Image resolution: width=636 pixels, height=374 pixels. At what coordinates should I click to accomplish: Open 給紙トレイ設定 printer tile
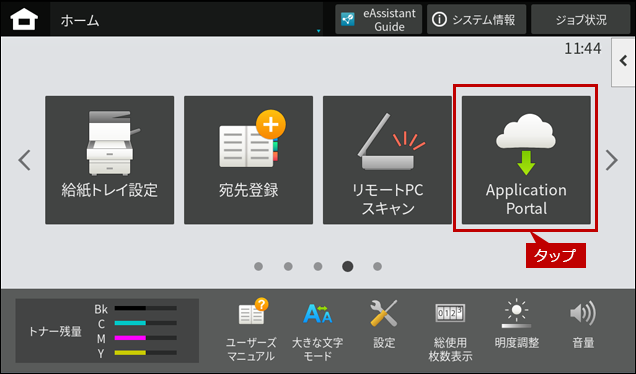[x=110, y=160]
